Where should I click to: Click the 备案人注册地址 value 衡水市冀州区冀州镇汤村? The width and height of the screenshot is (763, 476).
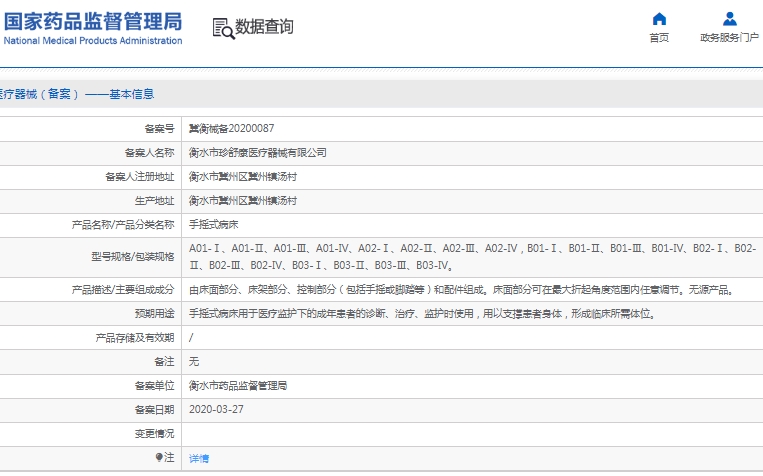(x=243, y=177)
